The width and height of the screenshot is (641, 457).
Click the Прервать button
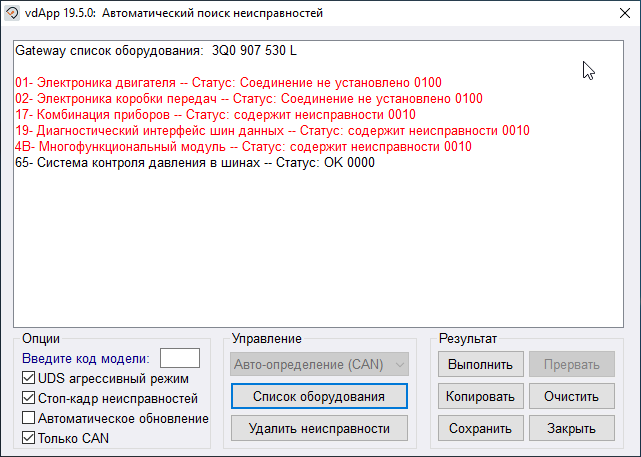click(571, 365)
